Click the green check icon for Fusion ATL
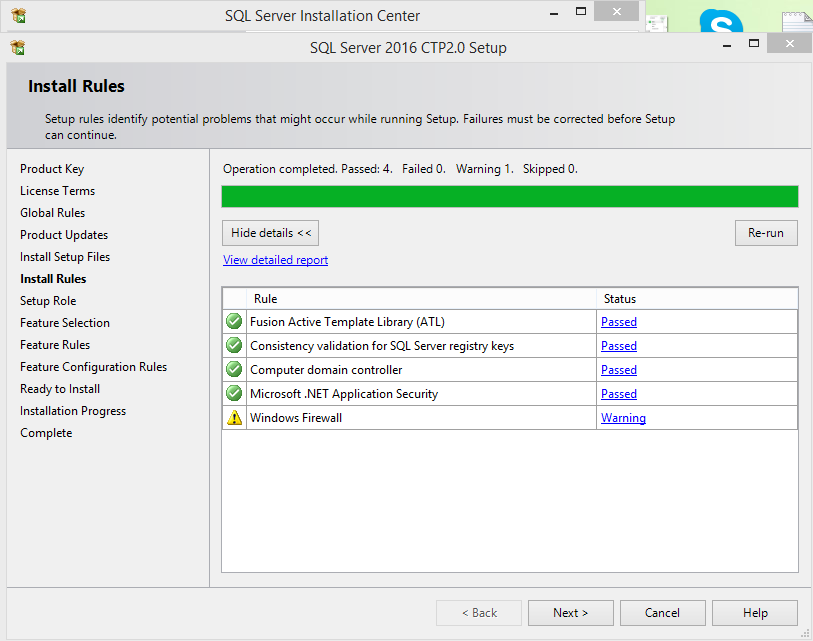The image size is (813, 641). [234, 322]
